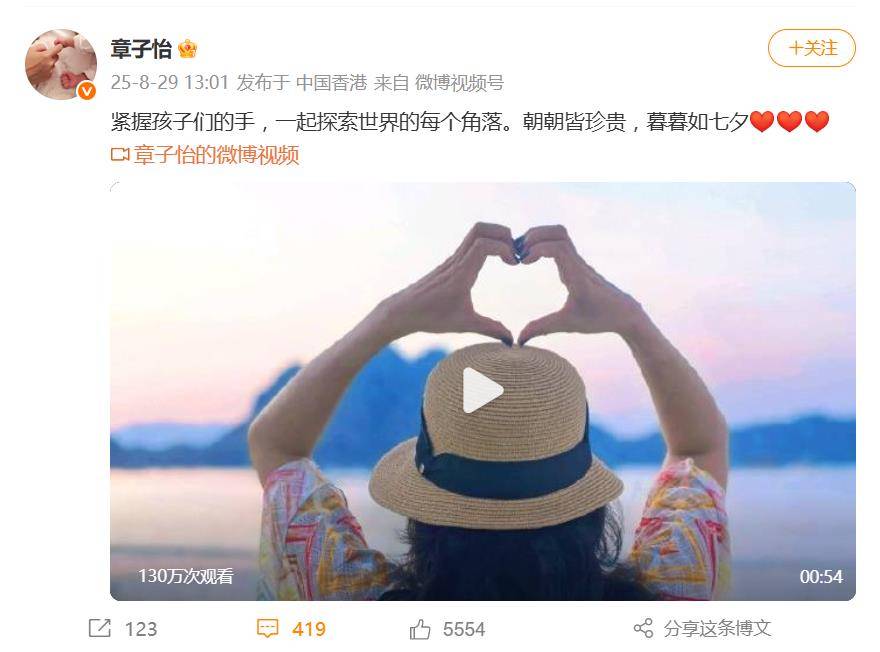Click the 00:54 video duration label
Image resolution: width=880 pixels, height=652 pixels.
tap(821, 576)
